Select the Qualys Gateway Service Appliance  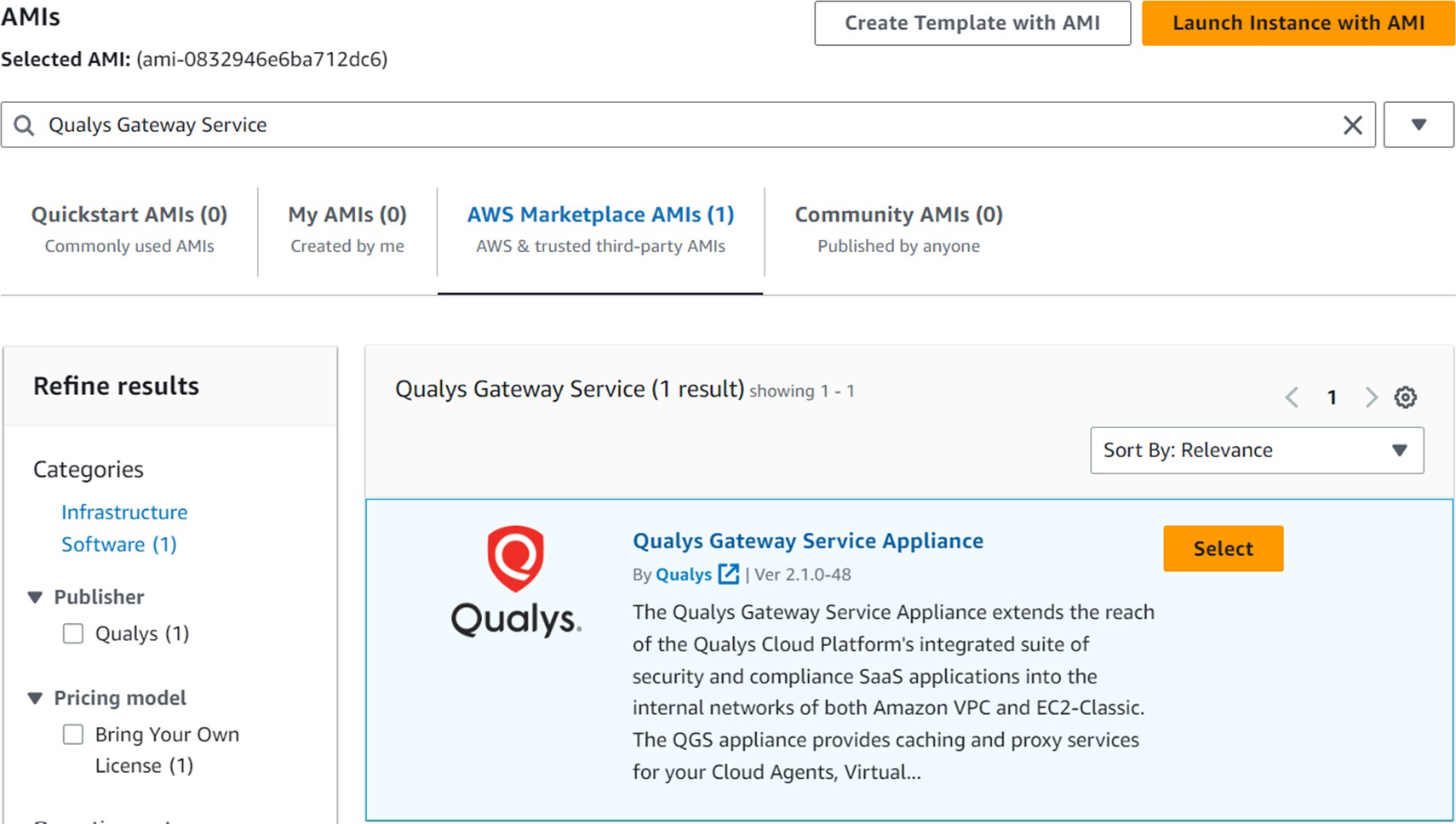[x=1223, y=548]
